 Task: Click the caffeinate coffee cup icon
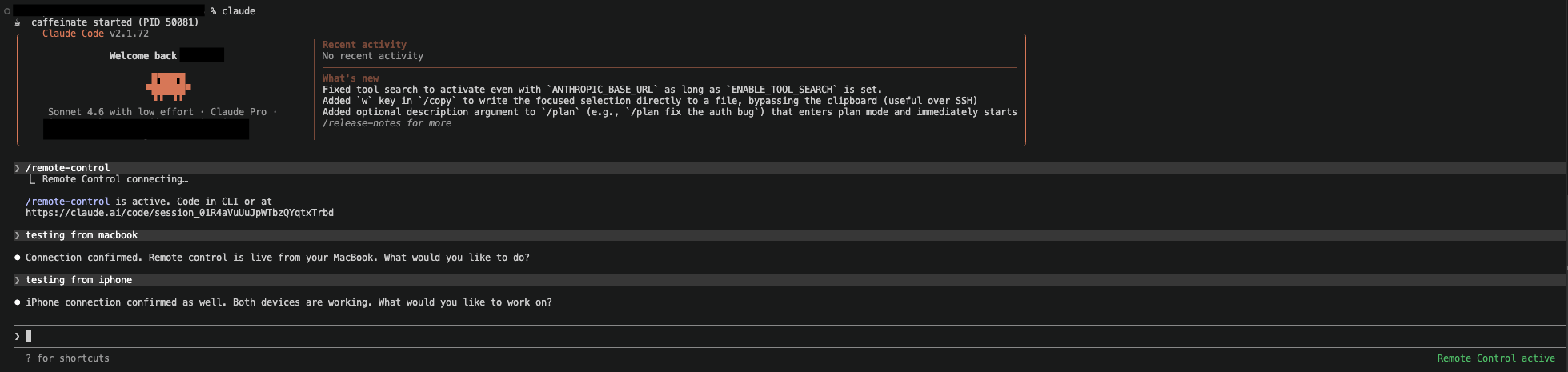(18, 22)
